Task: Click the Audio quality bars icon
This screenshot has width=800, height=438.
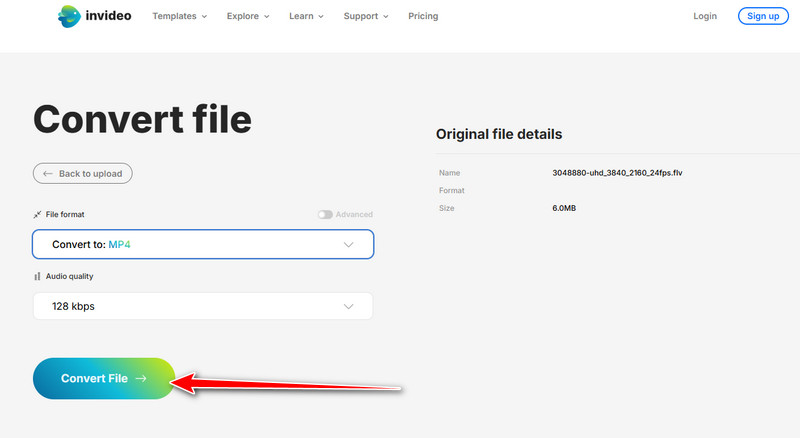Action: (x=38, y=276)
